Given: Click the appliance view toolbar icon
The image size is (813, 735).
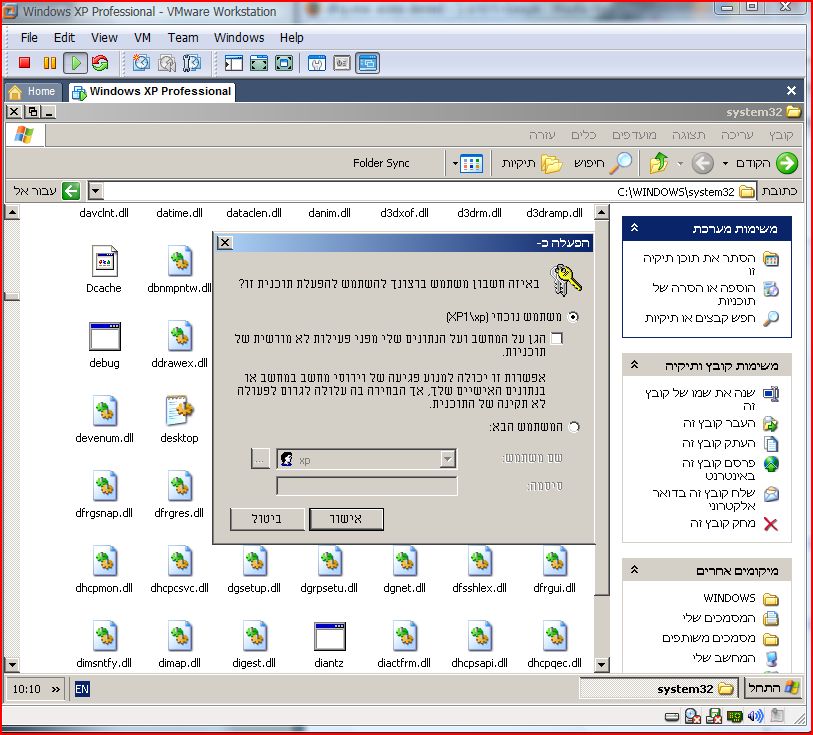Looking at the screenshot, I should pos(342,63).
